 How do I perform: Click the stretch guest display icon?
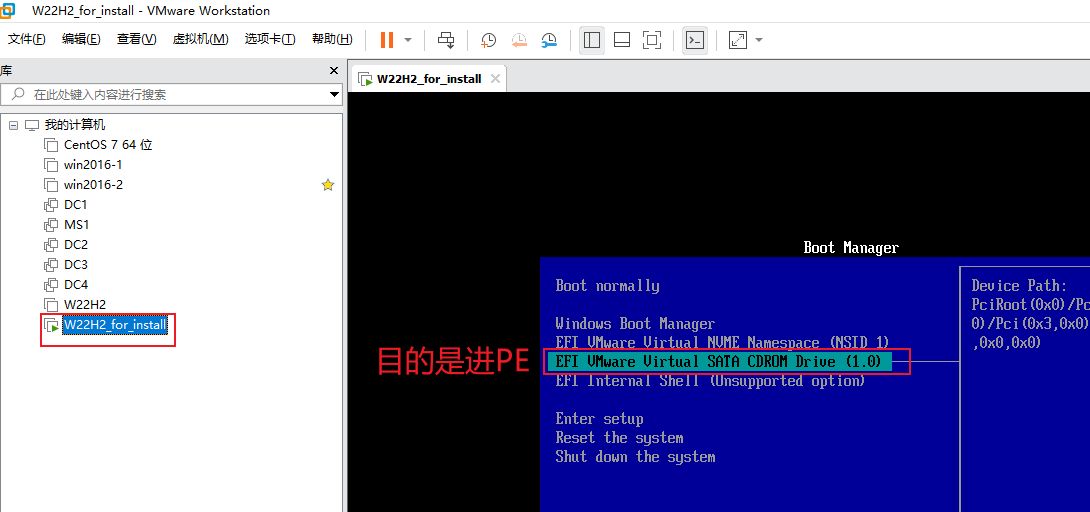pyautogui.click(x=738, y=40)
